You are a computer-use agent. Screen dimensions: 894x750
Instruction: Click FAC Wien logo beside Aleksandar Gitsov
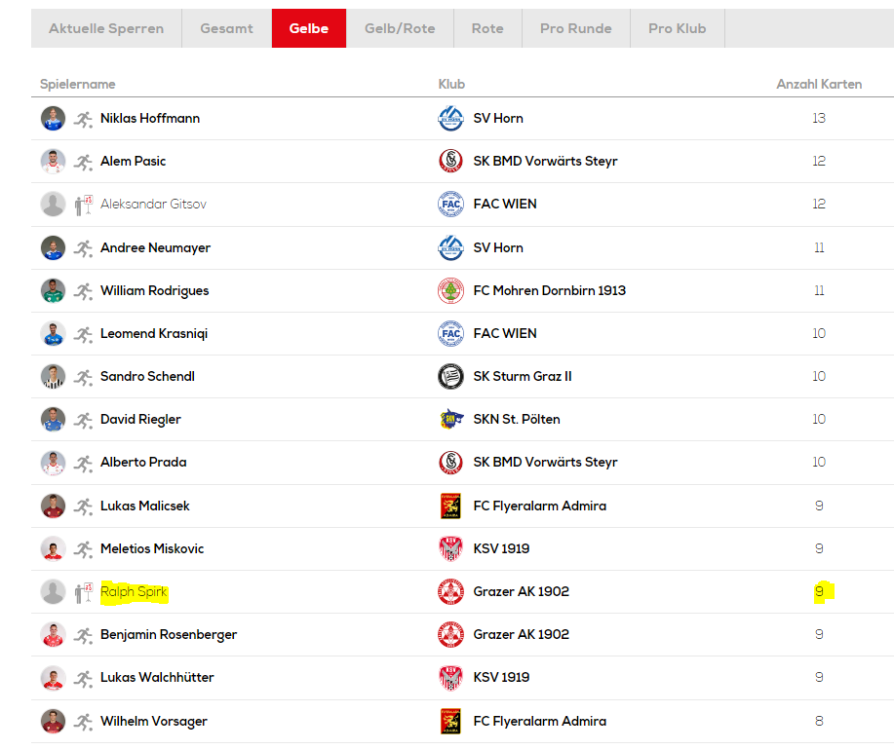[x=451, y=204]
